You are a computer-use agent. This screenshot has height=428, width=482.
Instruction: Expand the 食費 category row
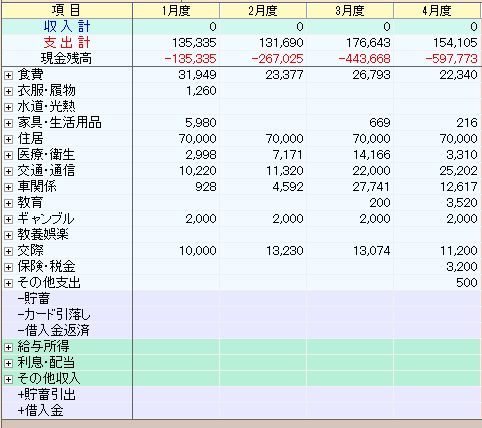coord(8,75)
